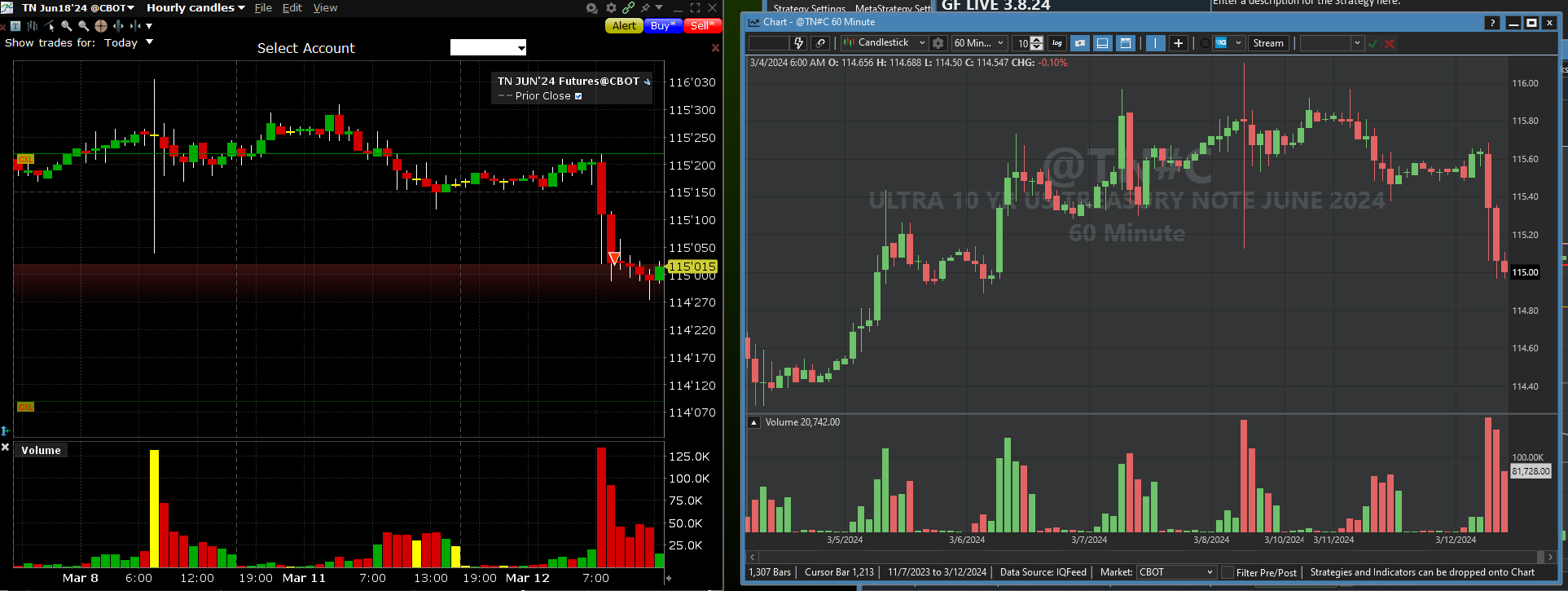Toggle the Prior Close checkbox
The height and width of the screenshot is (591, 1568).
(578, 96)
